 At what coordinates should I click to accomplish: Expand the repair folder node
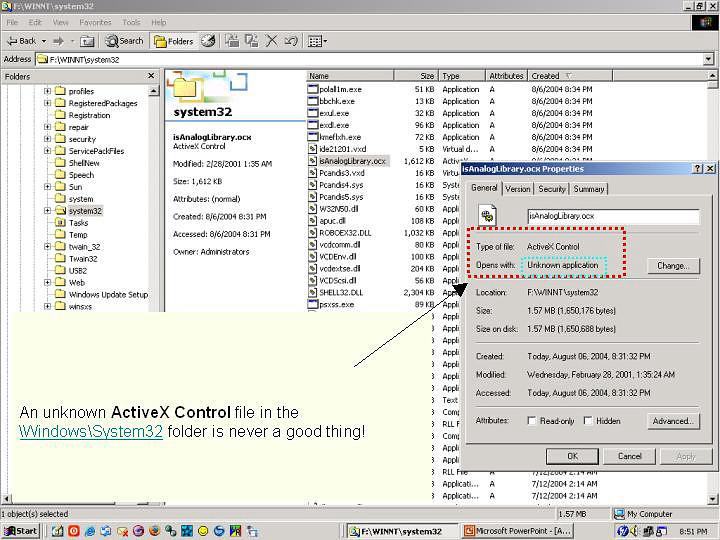[x=47, y=127]
